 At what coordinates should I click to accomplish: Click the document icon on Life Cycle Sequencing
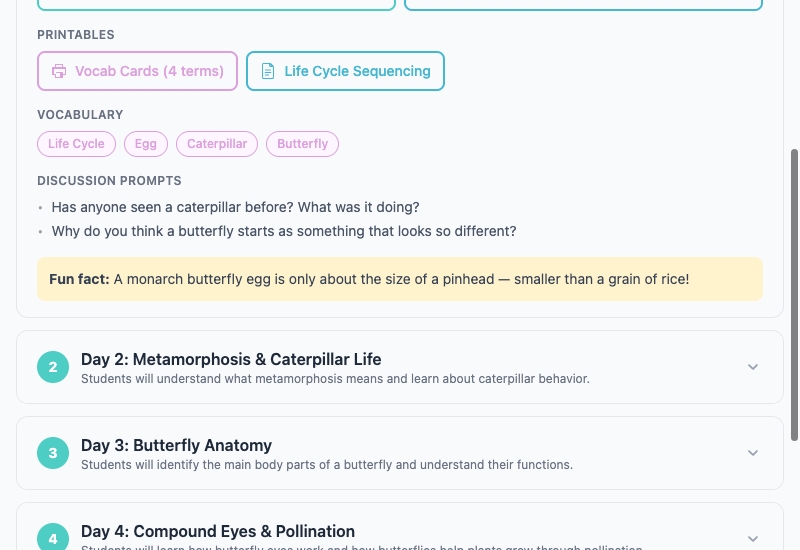click(x=268, y=71)
